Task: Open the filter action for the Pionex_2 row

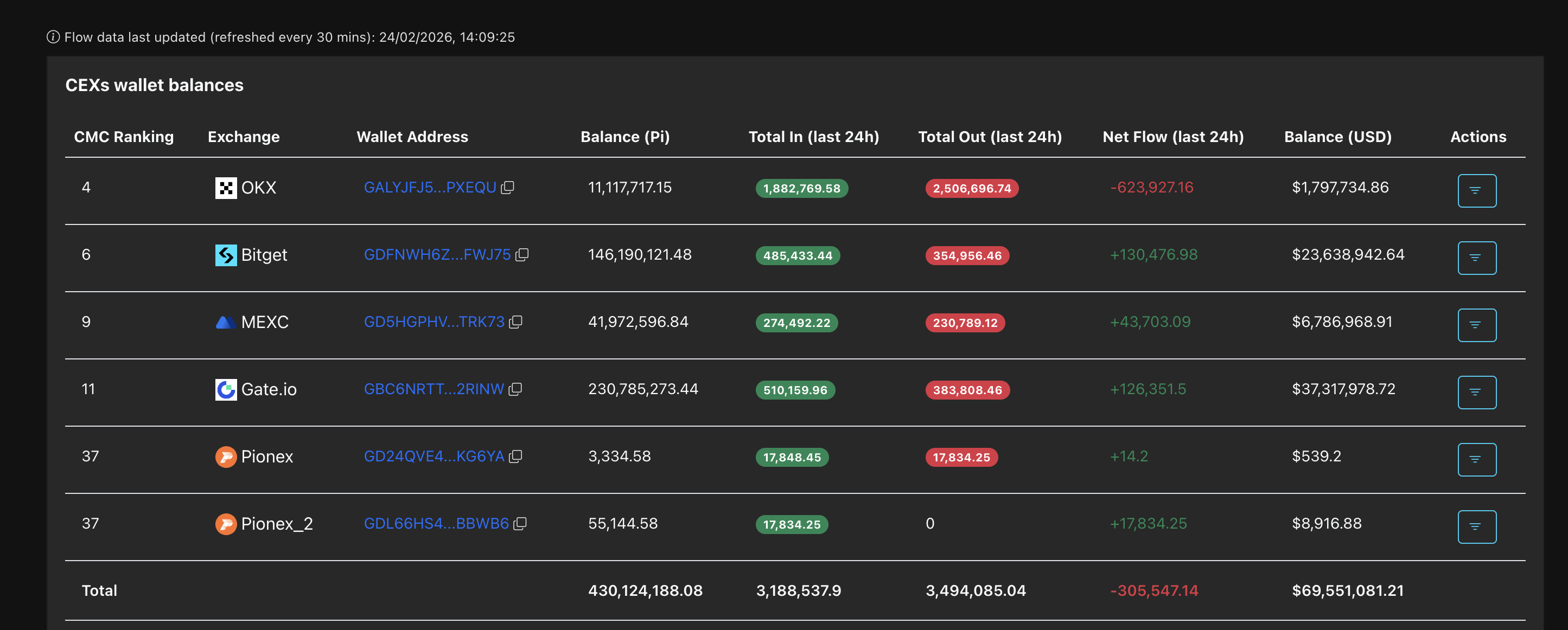Action: 1476,526
